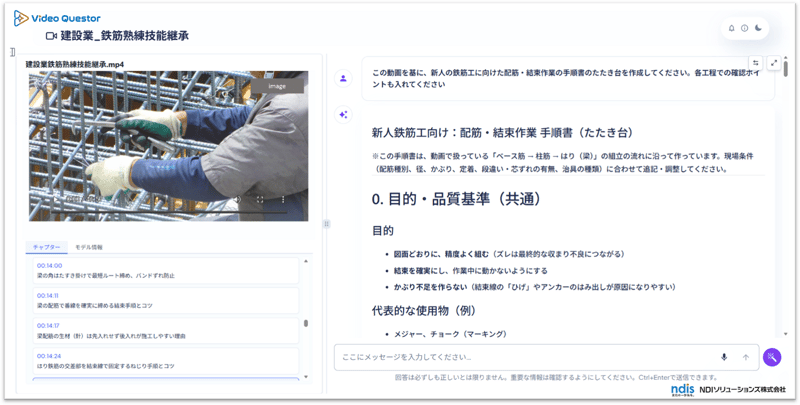Click the chat scrollbar down arrow
The image size is (800, 405).
(785, 334)
